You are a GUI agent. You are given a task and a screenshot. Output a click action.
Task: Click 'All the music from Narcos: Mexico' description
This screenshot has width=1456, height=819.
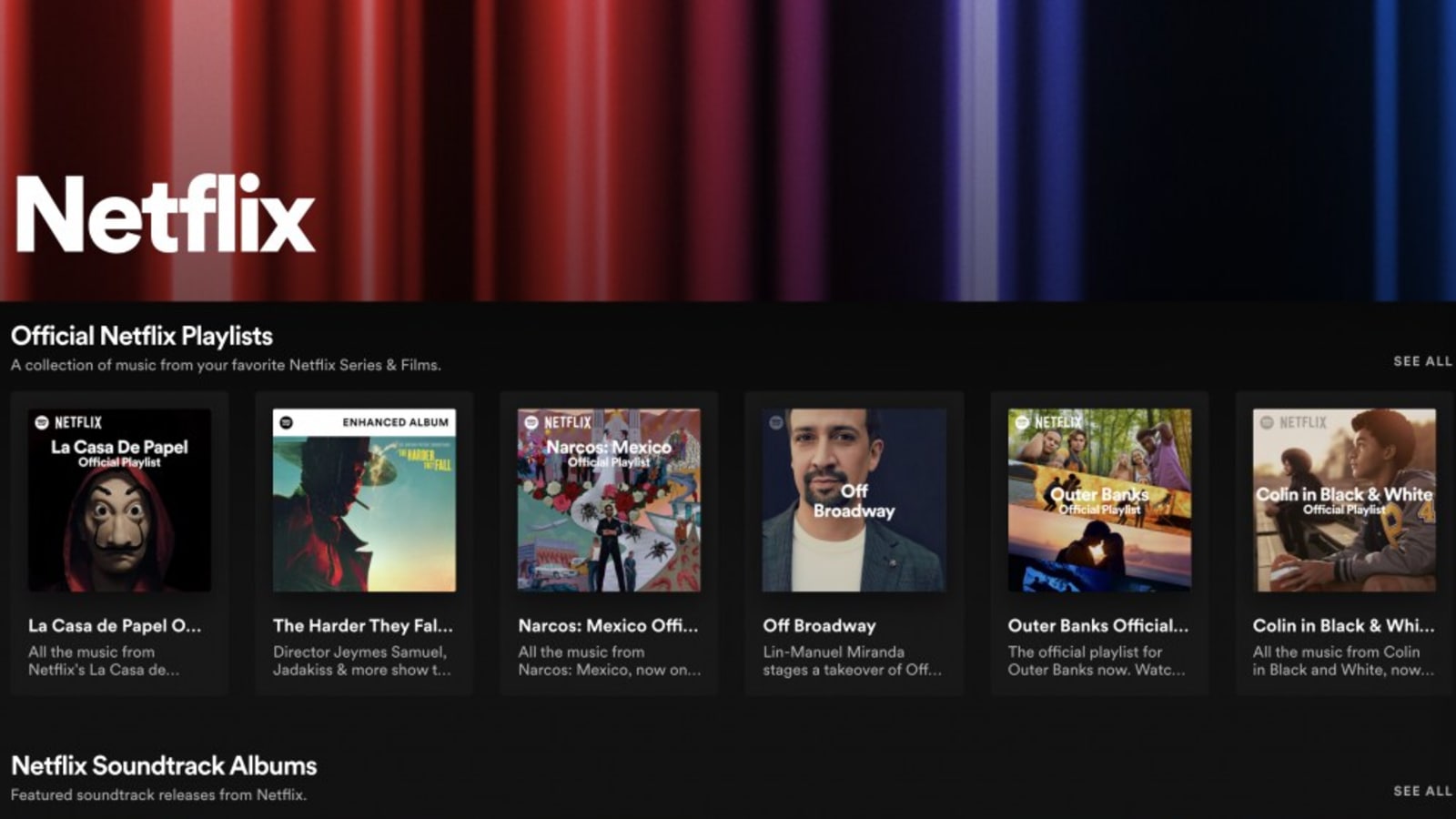(x=609, y=661)
